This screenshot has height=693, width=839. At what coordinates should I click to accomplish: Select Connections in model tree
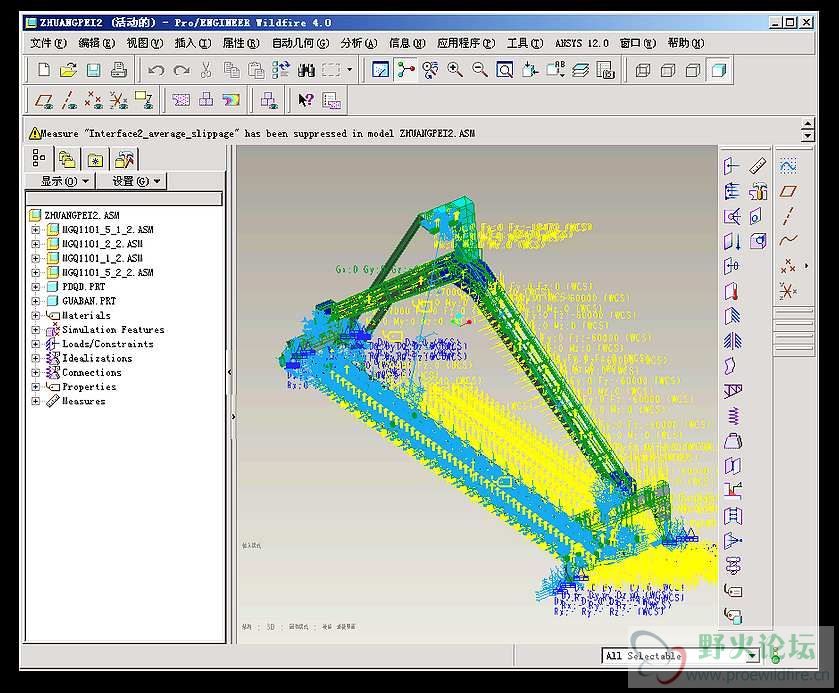tap(91, 372)
